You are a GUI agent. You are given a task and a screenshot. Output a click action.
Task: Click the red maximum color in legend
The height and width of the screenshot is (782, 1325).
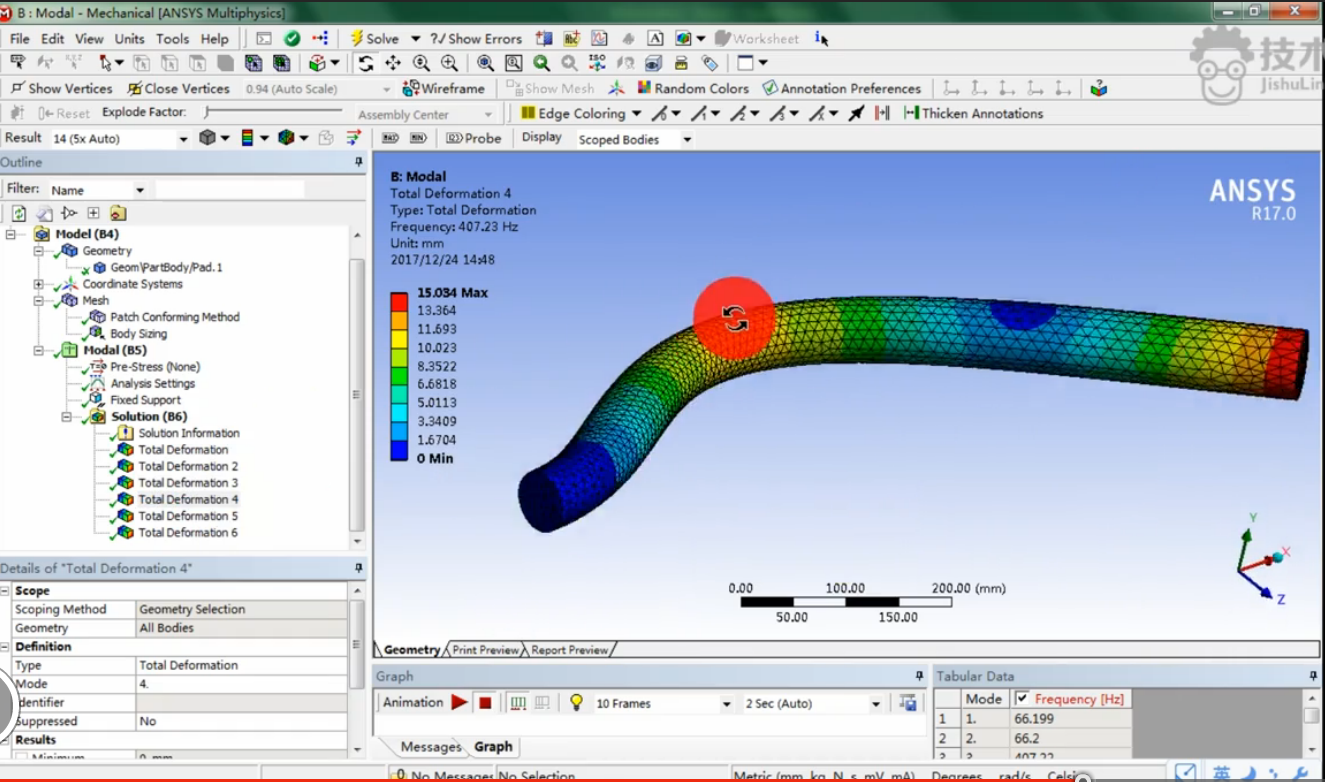coord(399,301)
